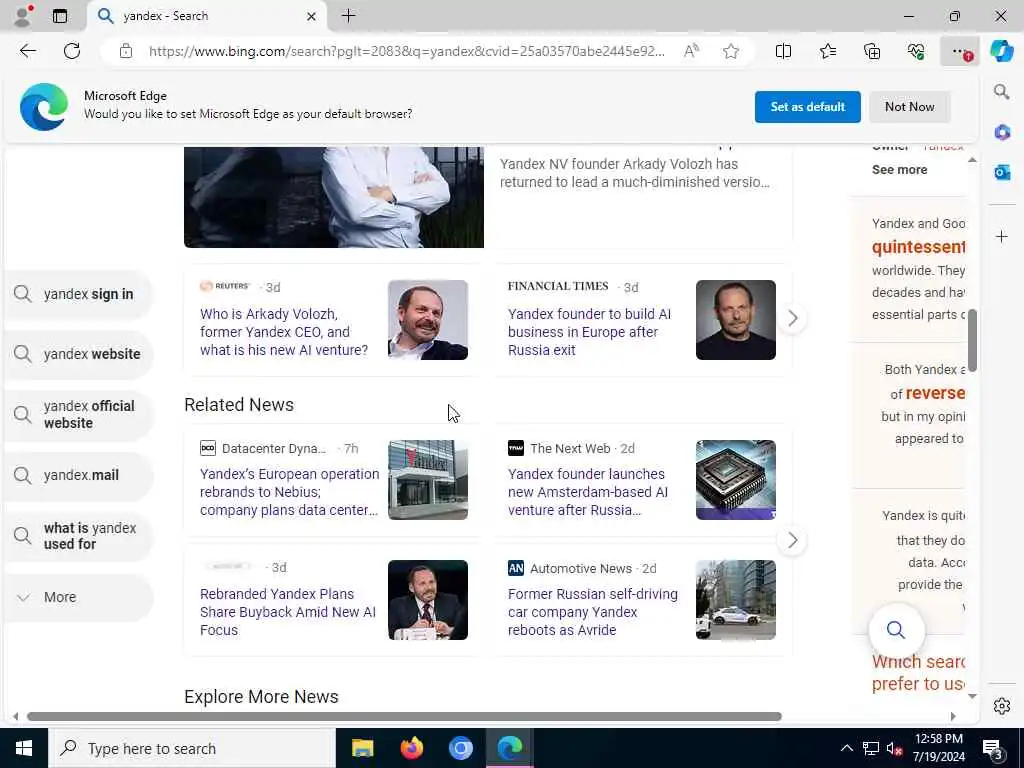Screen dimensions: 1024x768
Task: Open Yandex NV founder top story text
Action: tap(635, 173)
